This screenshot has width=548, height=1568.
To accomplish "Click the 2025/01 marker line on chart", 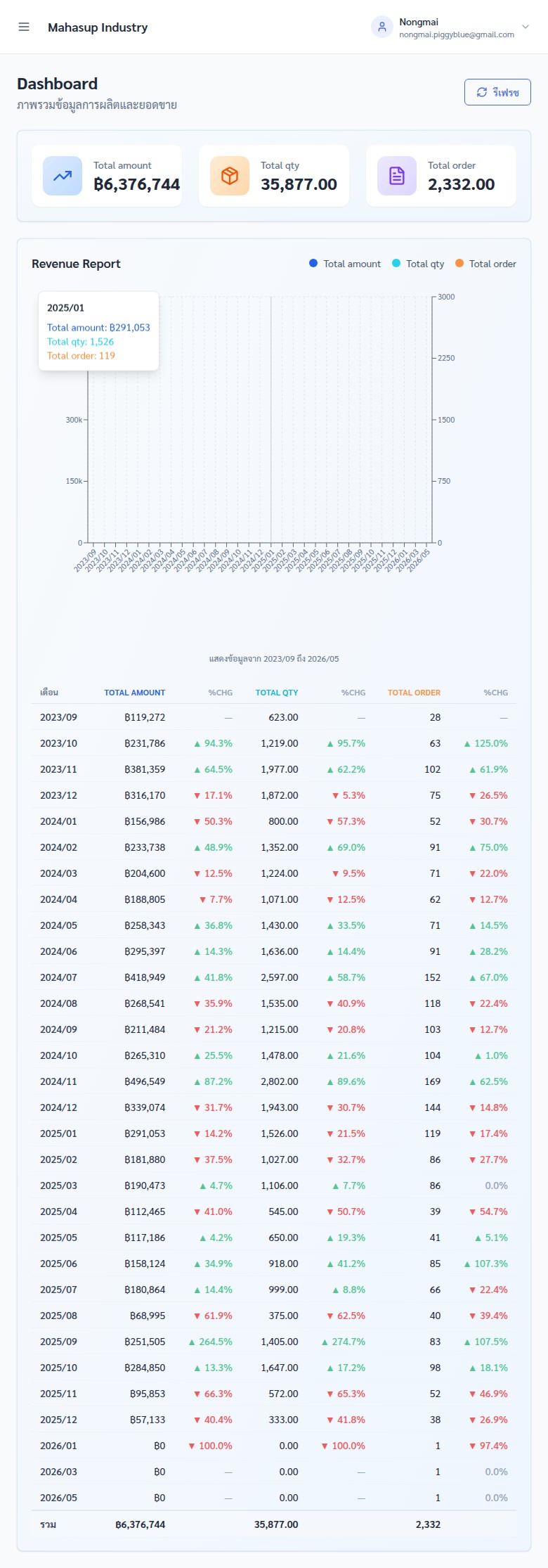I will (271, 419).
